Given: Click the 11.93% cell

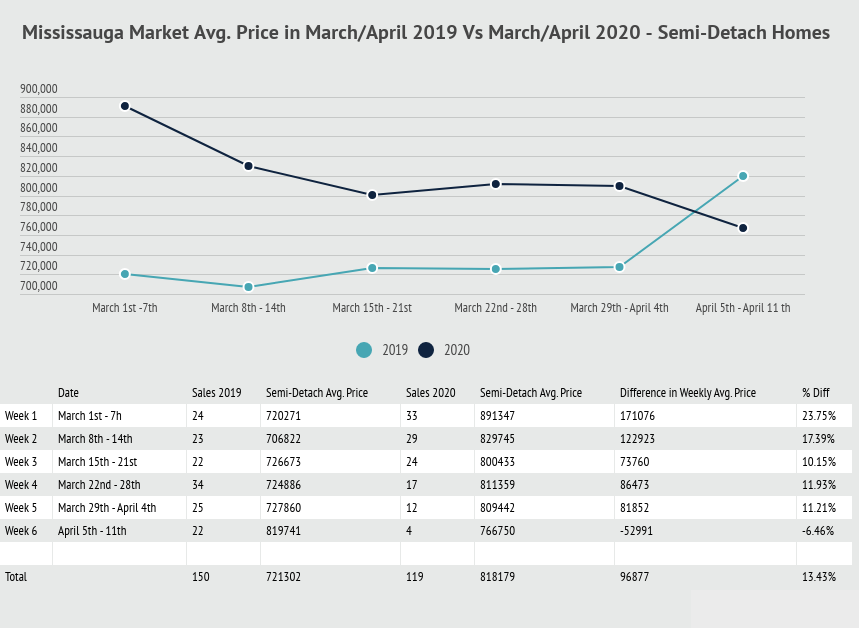Looking at the screenshot, I should [819, 485].
